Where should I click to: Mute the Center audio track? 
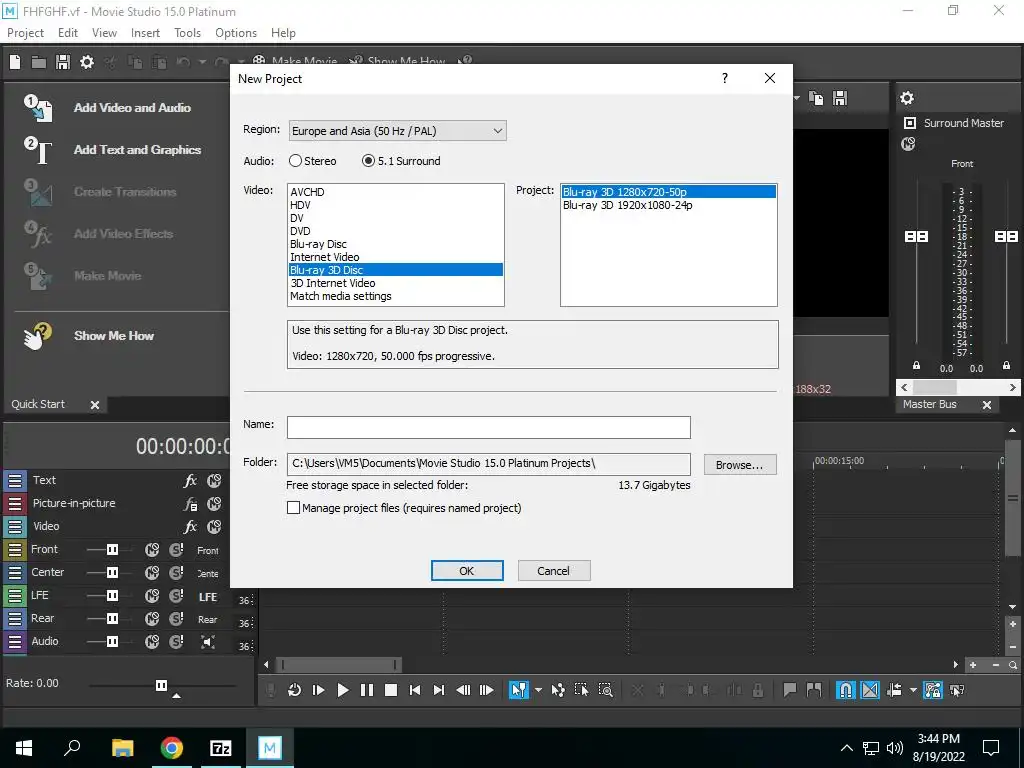pyautogui.click(x=152, y=573)
